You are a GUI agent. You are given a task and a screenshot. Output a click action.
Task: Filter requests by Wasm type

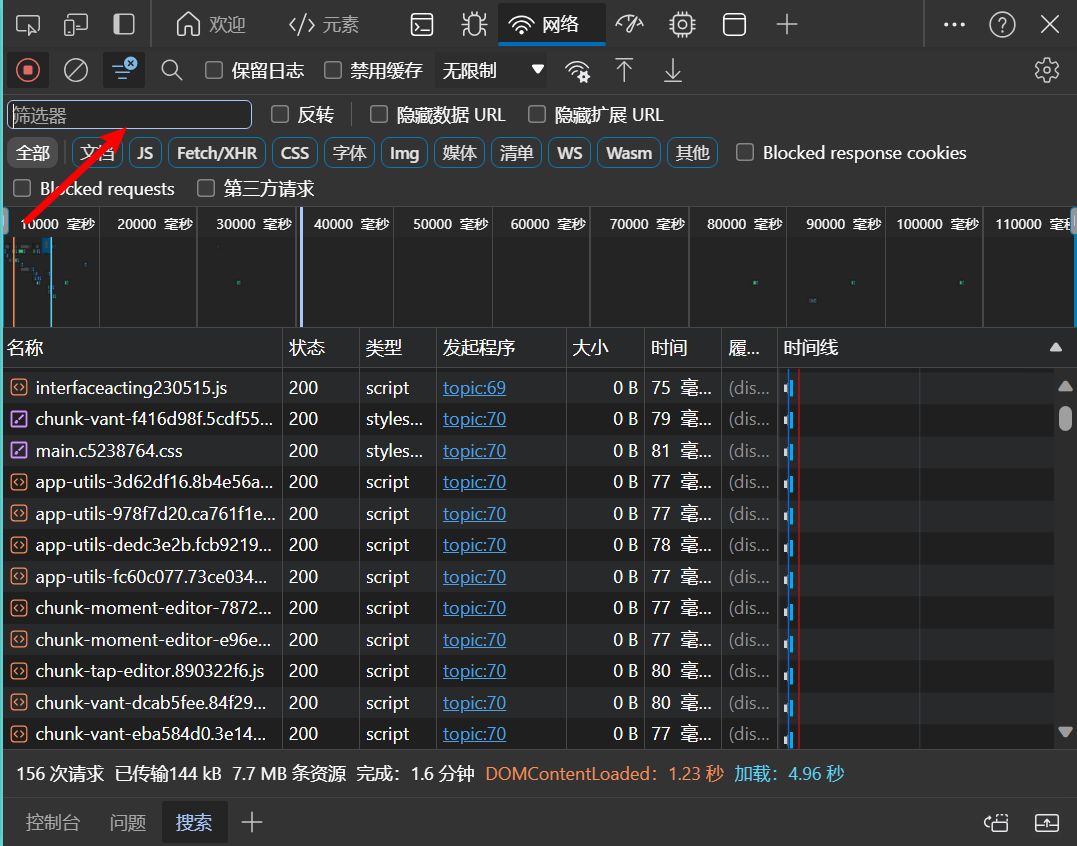(x=629, y=152)
